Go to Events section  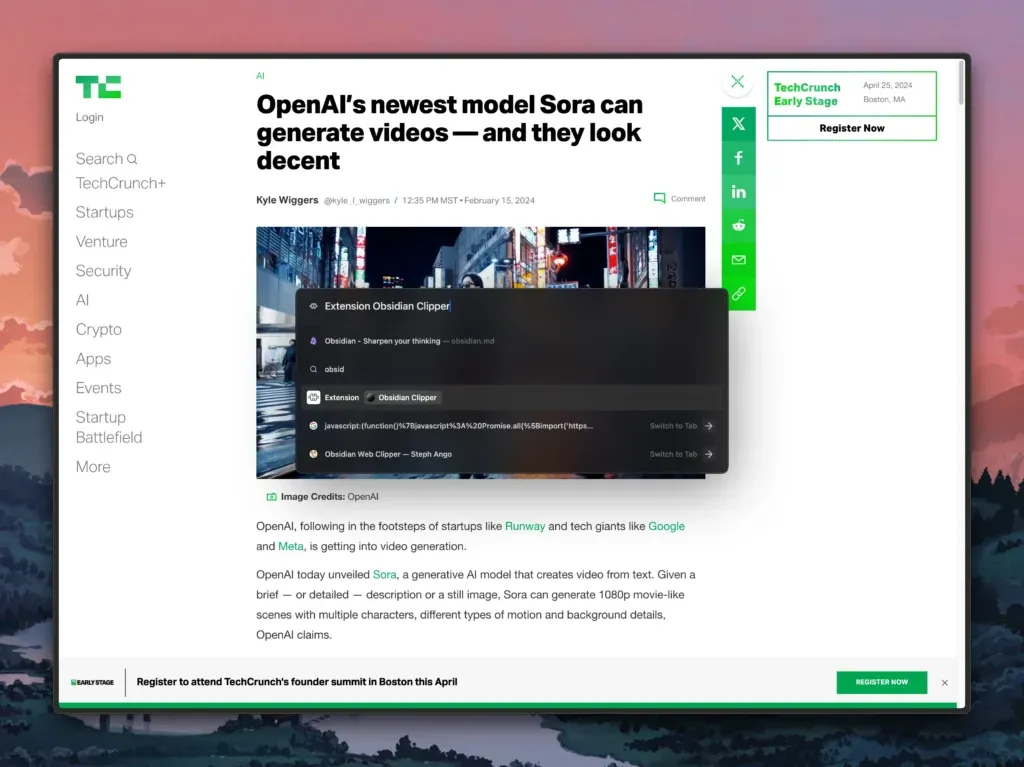coord(99,388)
